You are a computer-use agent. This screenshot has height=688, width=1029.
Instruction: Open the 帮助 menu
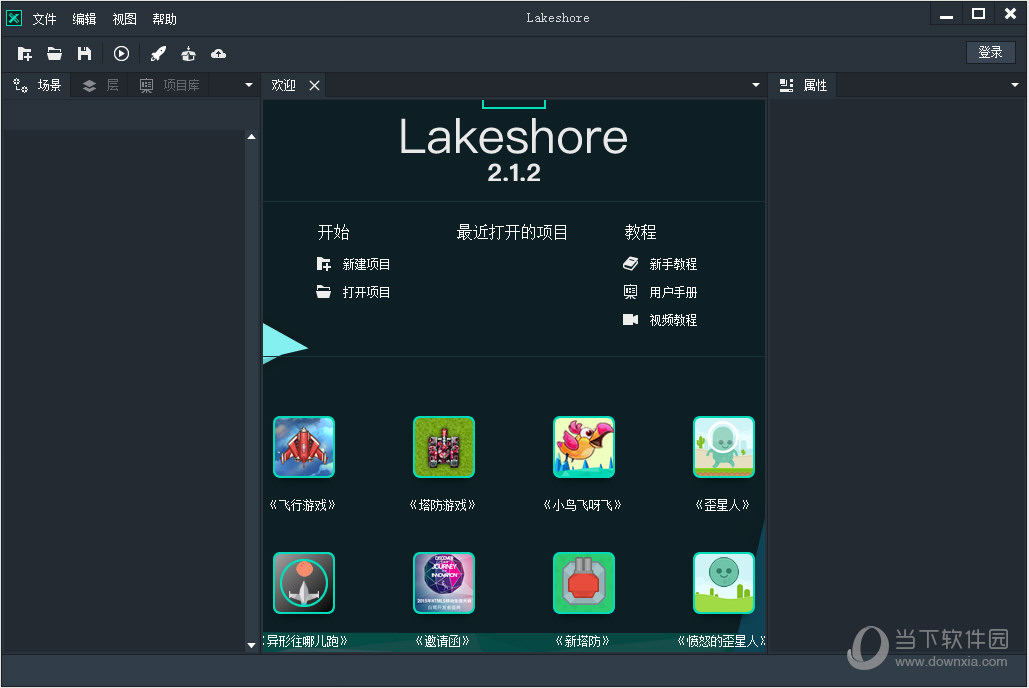(x=165, y=19)
